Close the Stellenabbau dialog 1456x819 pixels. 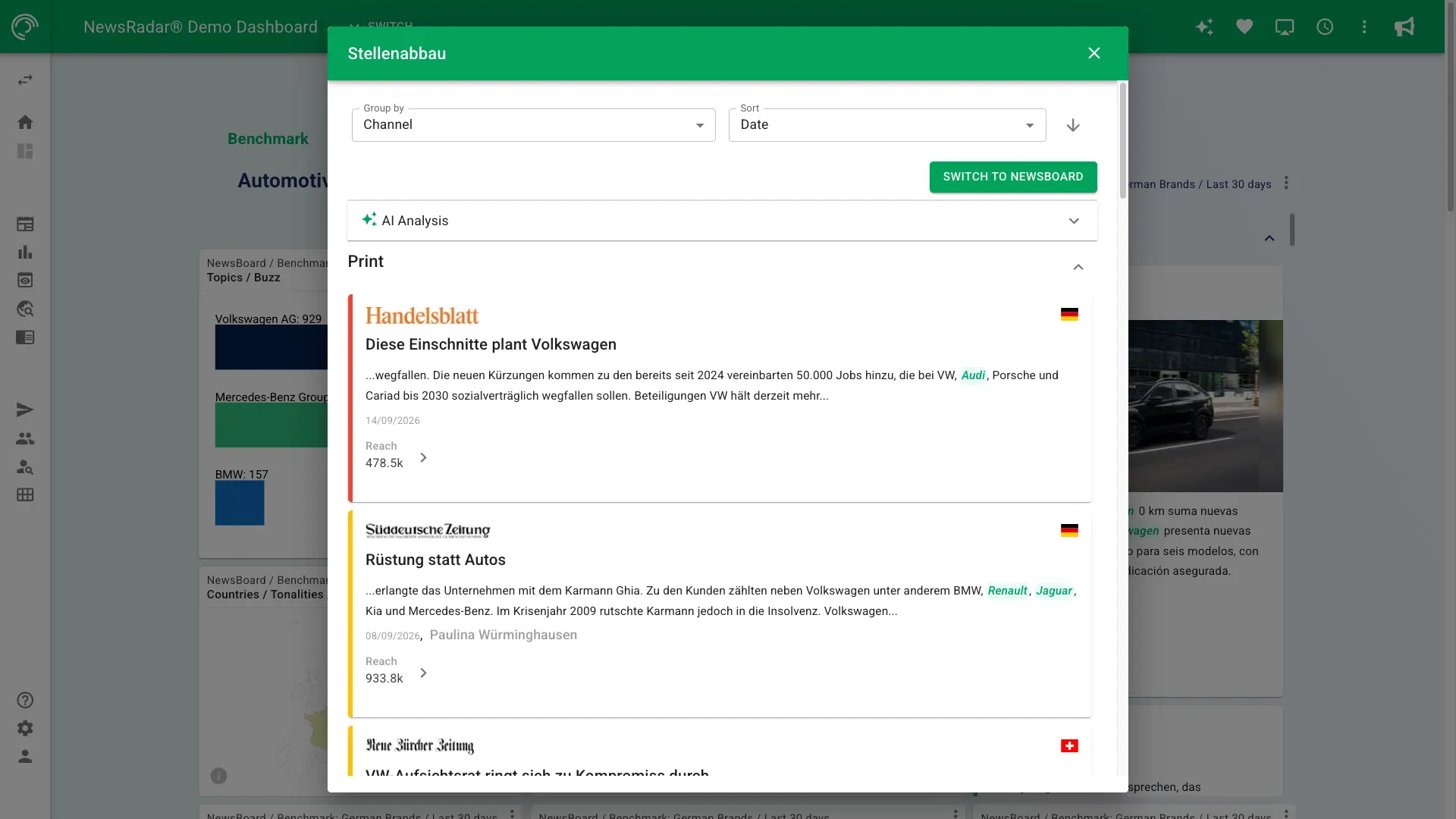[x=1094, y=53]
